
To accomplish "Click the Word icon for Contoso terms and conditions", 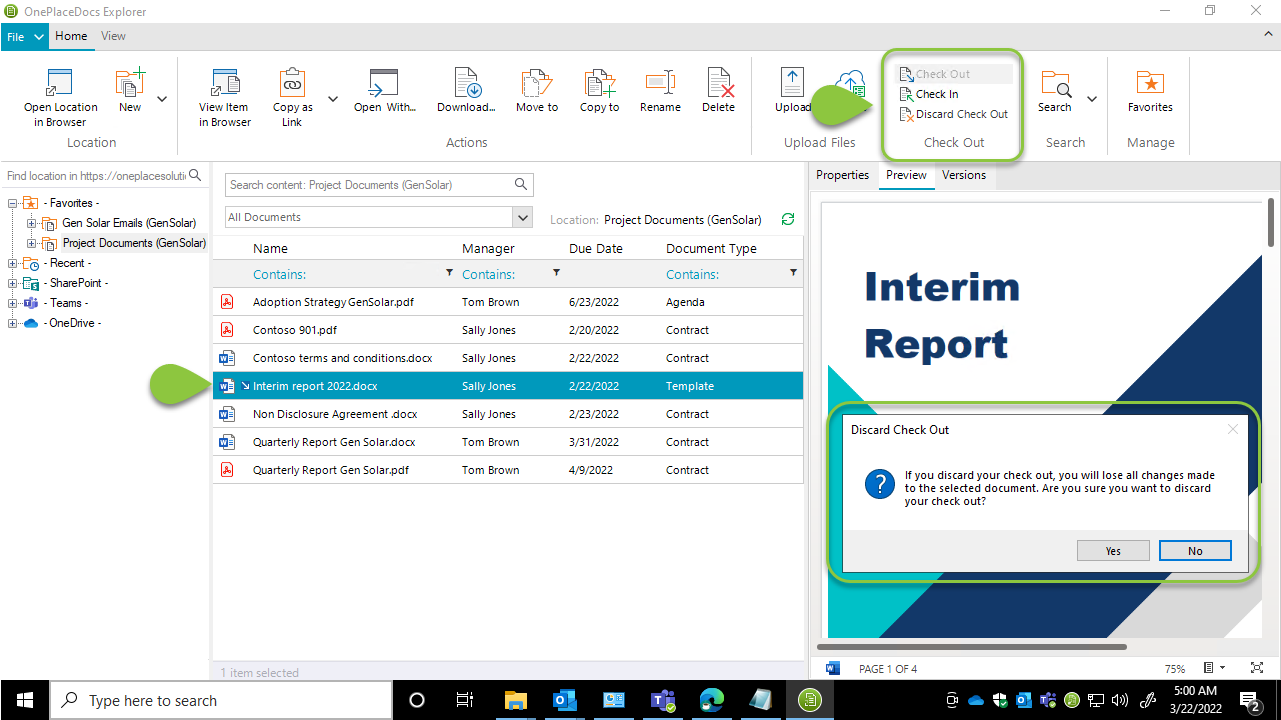I will 227,358.
